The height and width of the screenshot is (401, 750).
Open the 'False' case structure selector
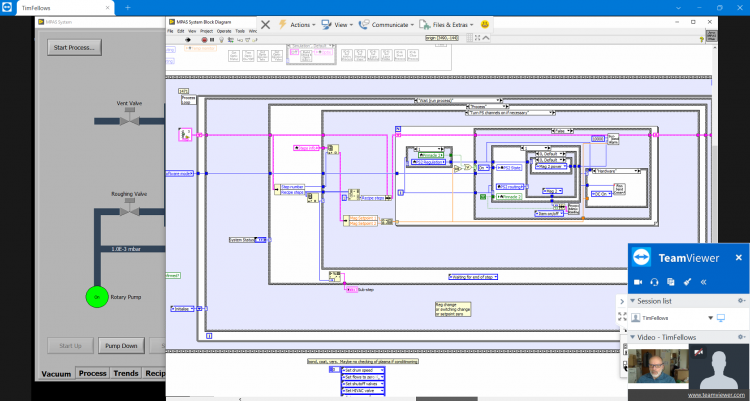(562, 131)
